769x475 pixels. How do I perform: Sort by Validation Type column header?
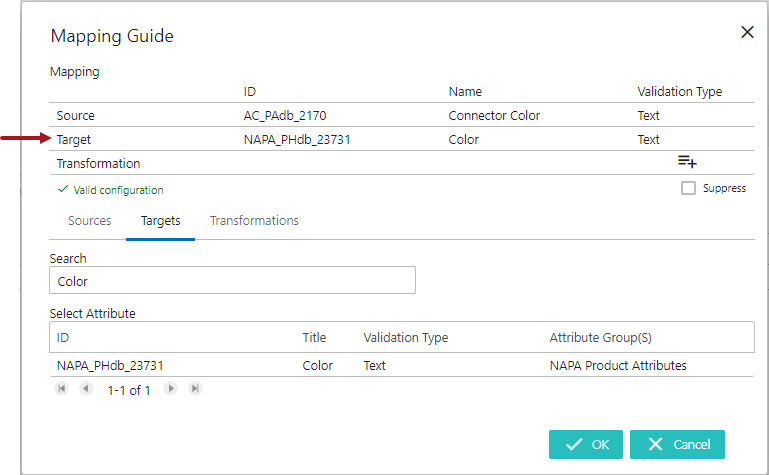tap(405, 338)
